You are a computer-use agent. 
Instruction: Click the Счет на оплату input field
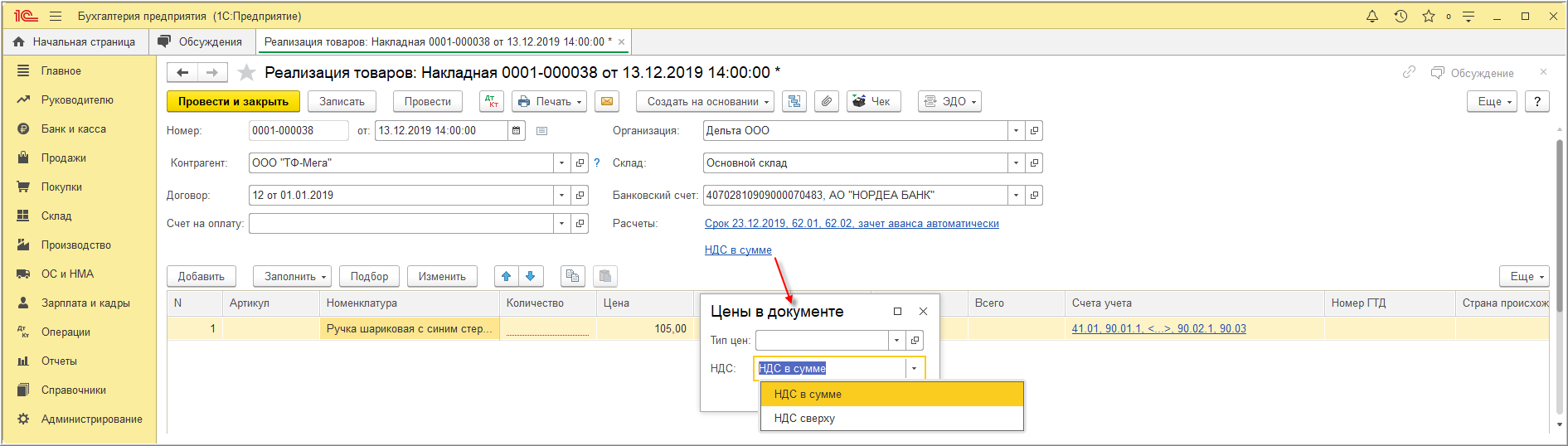400,224
